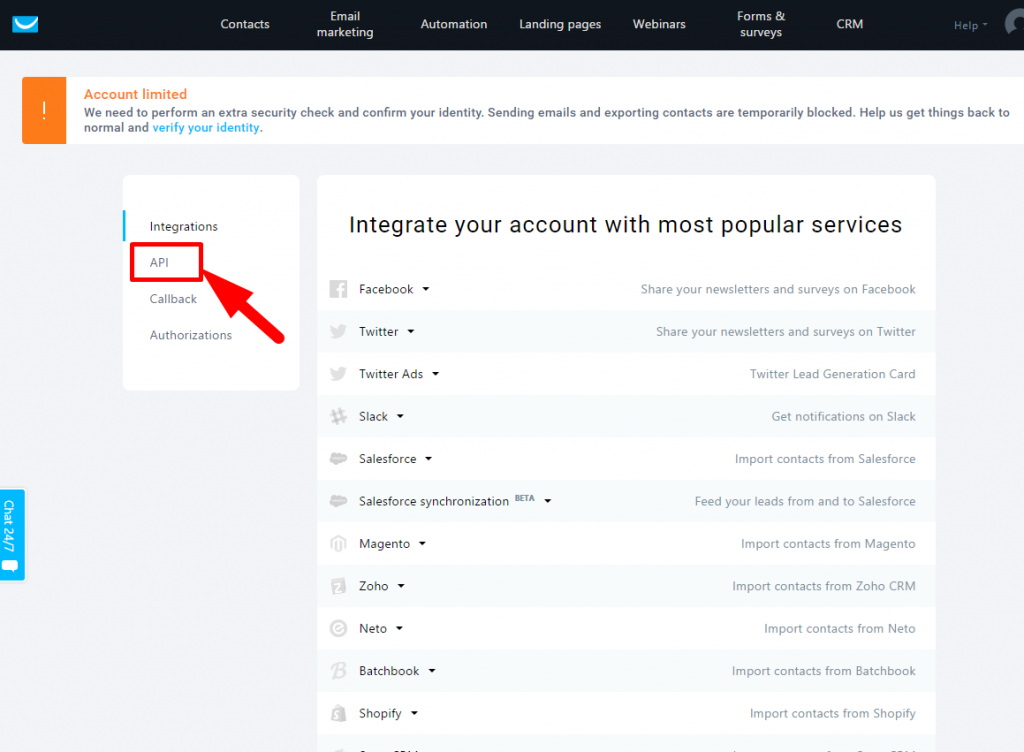This screenshot has height=752, width=1024.
Task: Click the Shopify bag icon
Action: [x=338, y=713]
